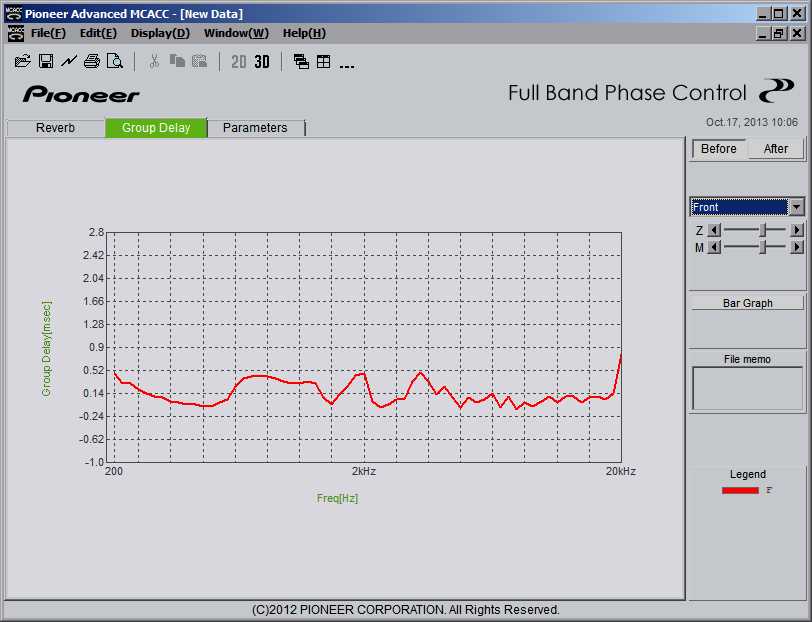Screen dimensions: 812x622
Task: Close the Pioneer Advanced MCACC application
Action: pyautogui.click(x=797, y=14)
